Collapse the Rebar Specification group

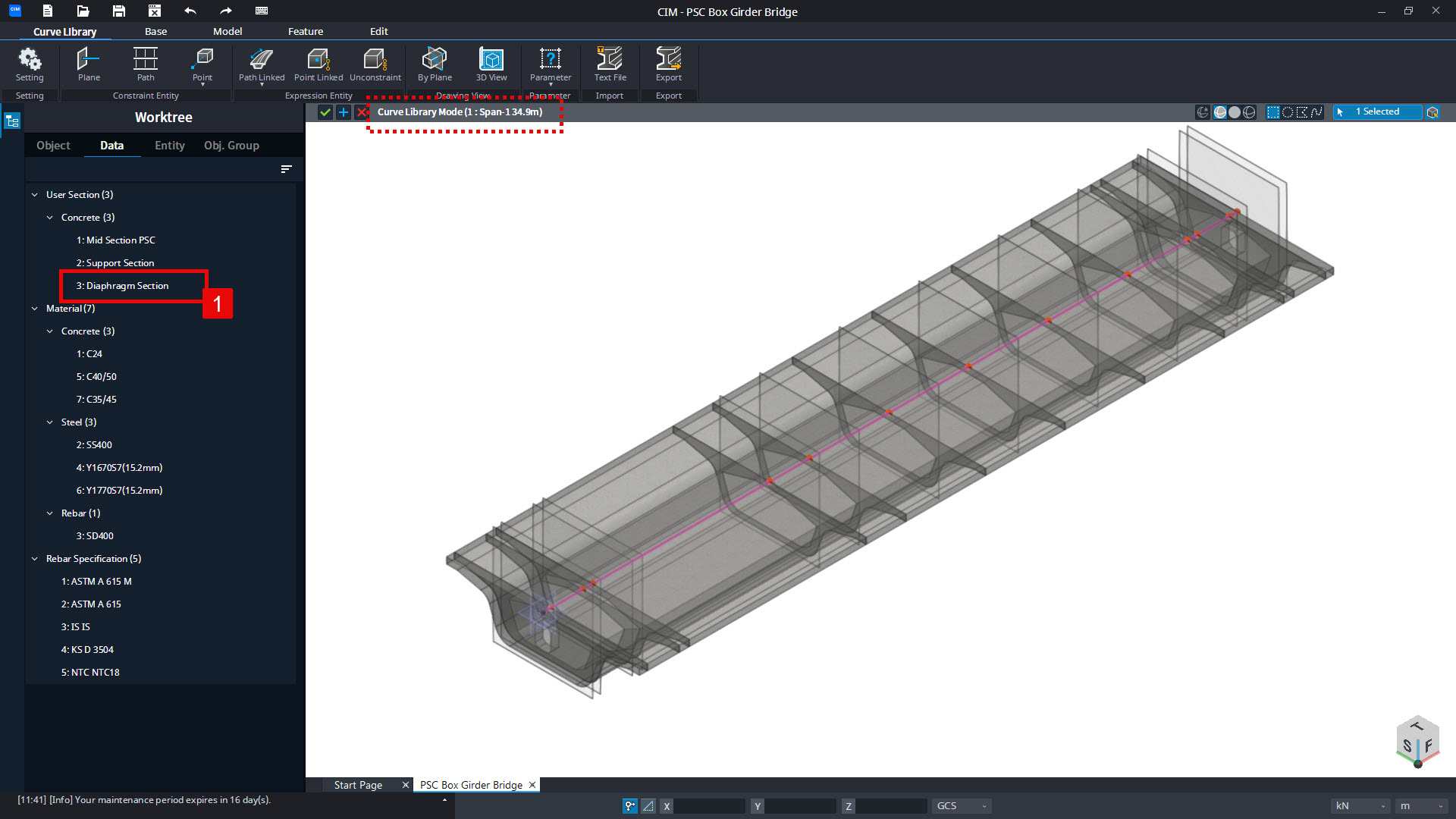coord(35,558)
